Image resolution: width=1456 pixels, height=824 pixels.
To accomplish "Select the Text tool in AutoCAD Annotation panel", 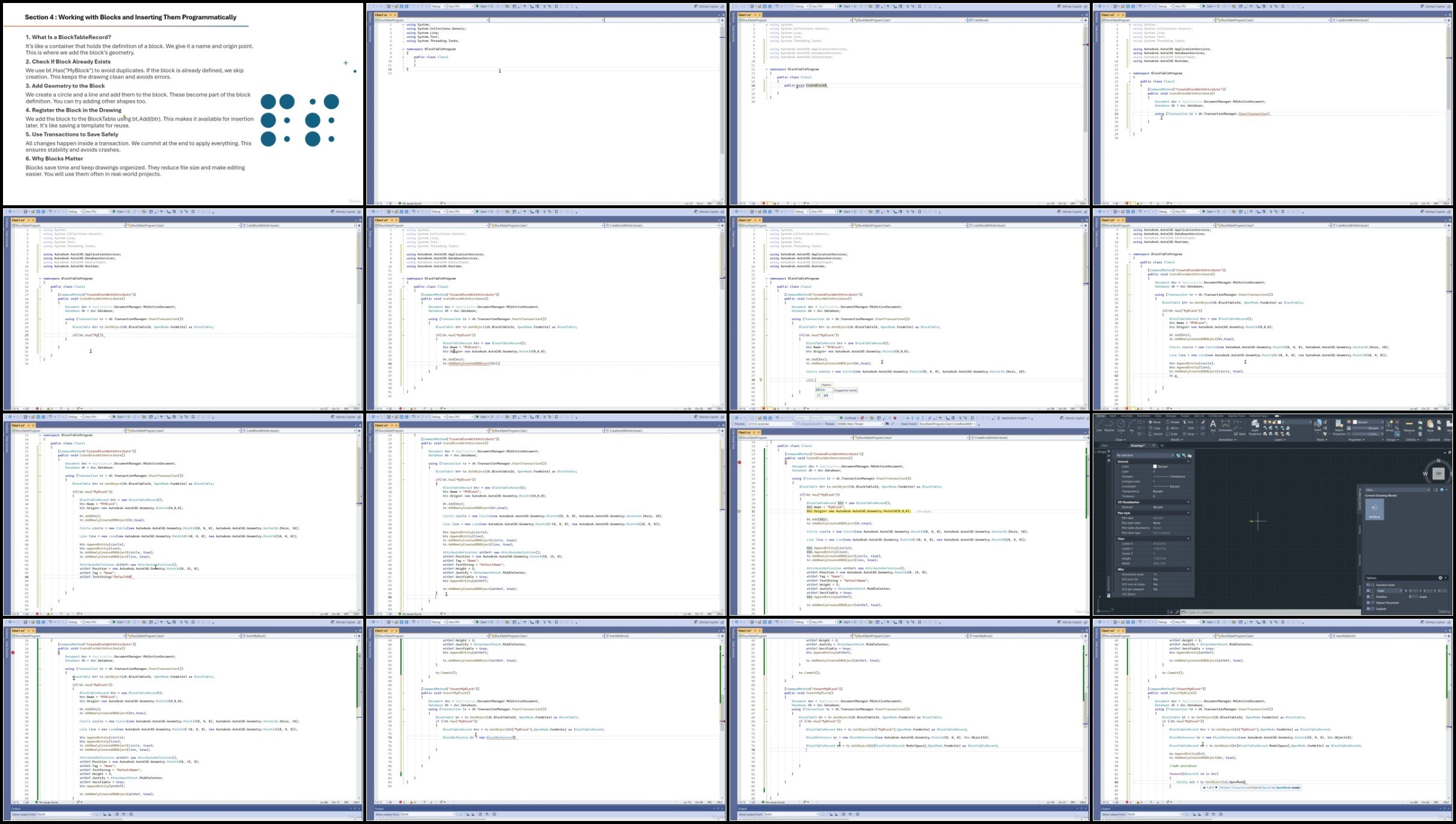I will point(1213,426).
